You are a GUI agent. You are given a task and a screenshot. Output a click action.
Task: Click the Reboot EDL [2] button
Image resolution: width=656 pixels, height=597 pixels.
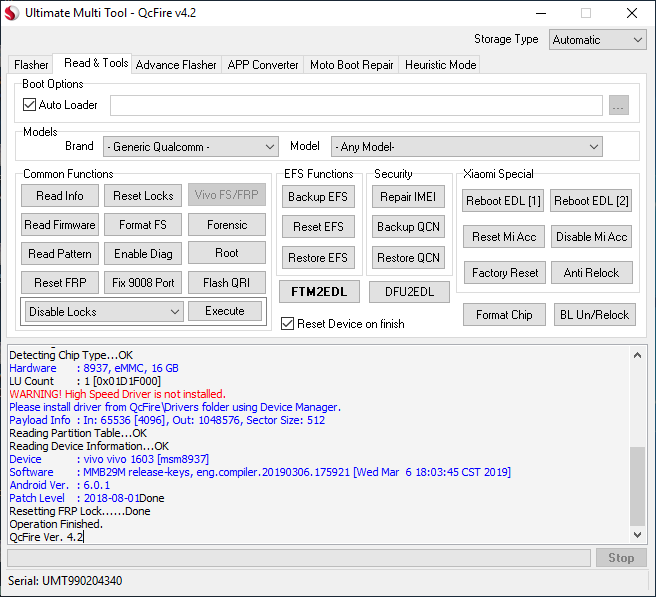coord(591,201)
